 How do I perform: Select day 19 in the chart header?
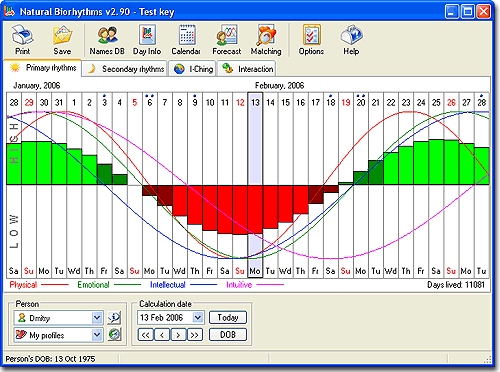tap(346, 103)
